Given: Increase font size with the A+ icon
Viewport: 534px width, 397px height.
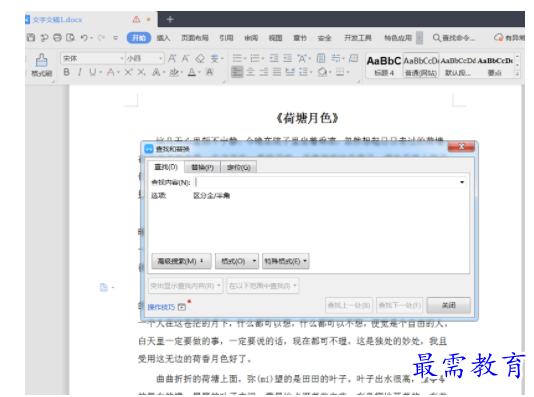Looking at the screenshot, I should [x=172, y=59].
